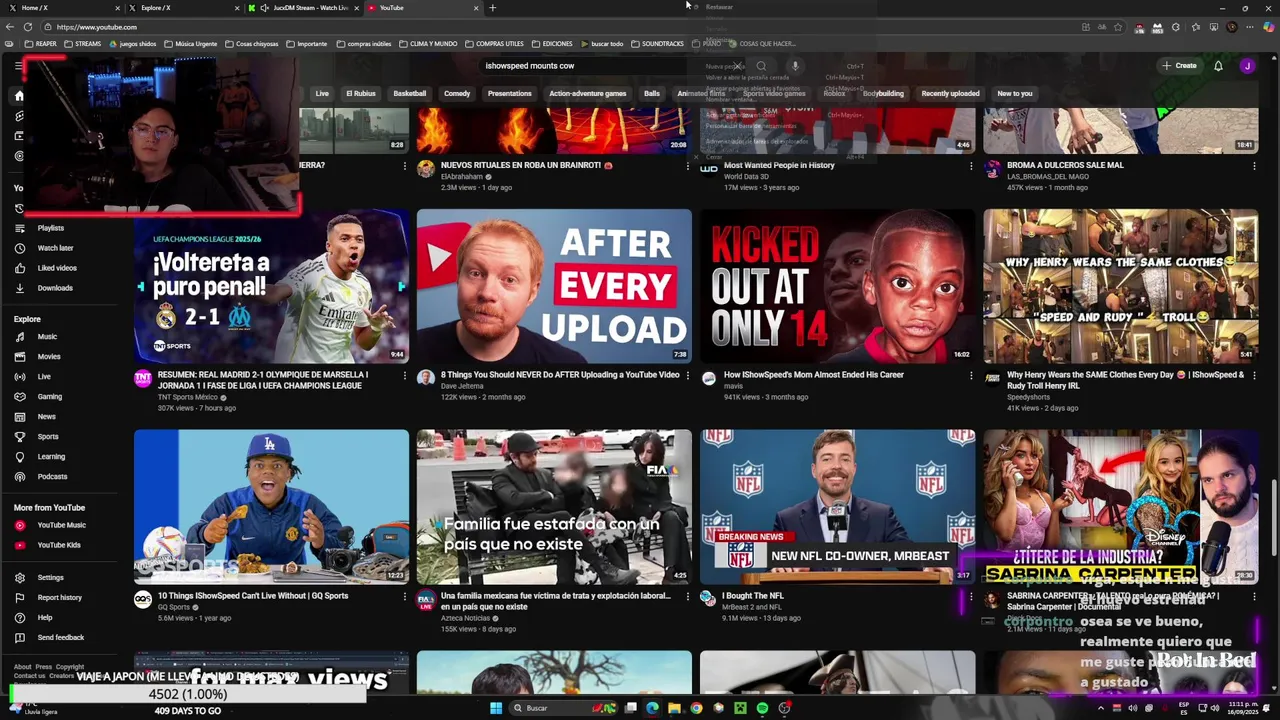Open Playlists in the sidebar
The image size is (1280, 720).
(50, 228)
